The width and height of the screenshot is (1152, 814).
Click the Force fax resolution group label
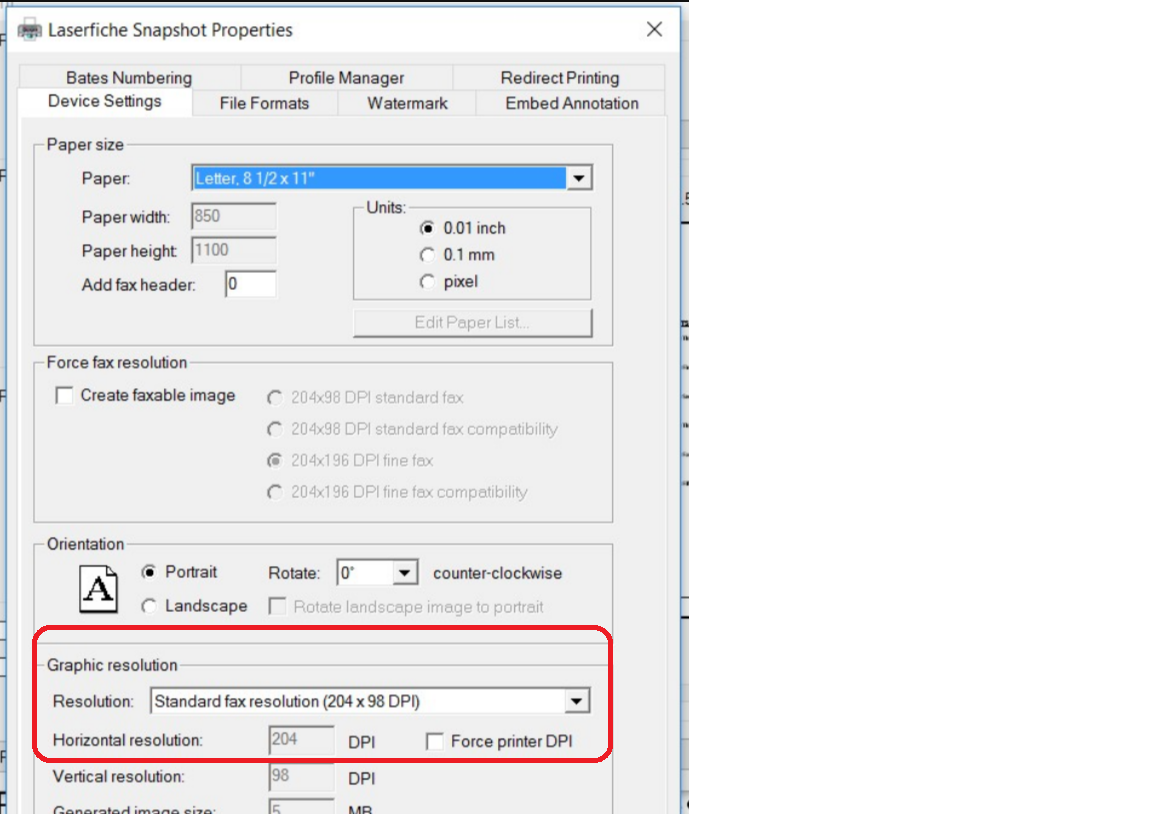click(117, 362)
